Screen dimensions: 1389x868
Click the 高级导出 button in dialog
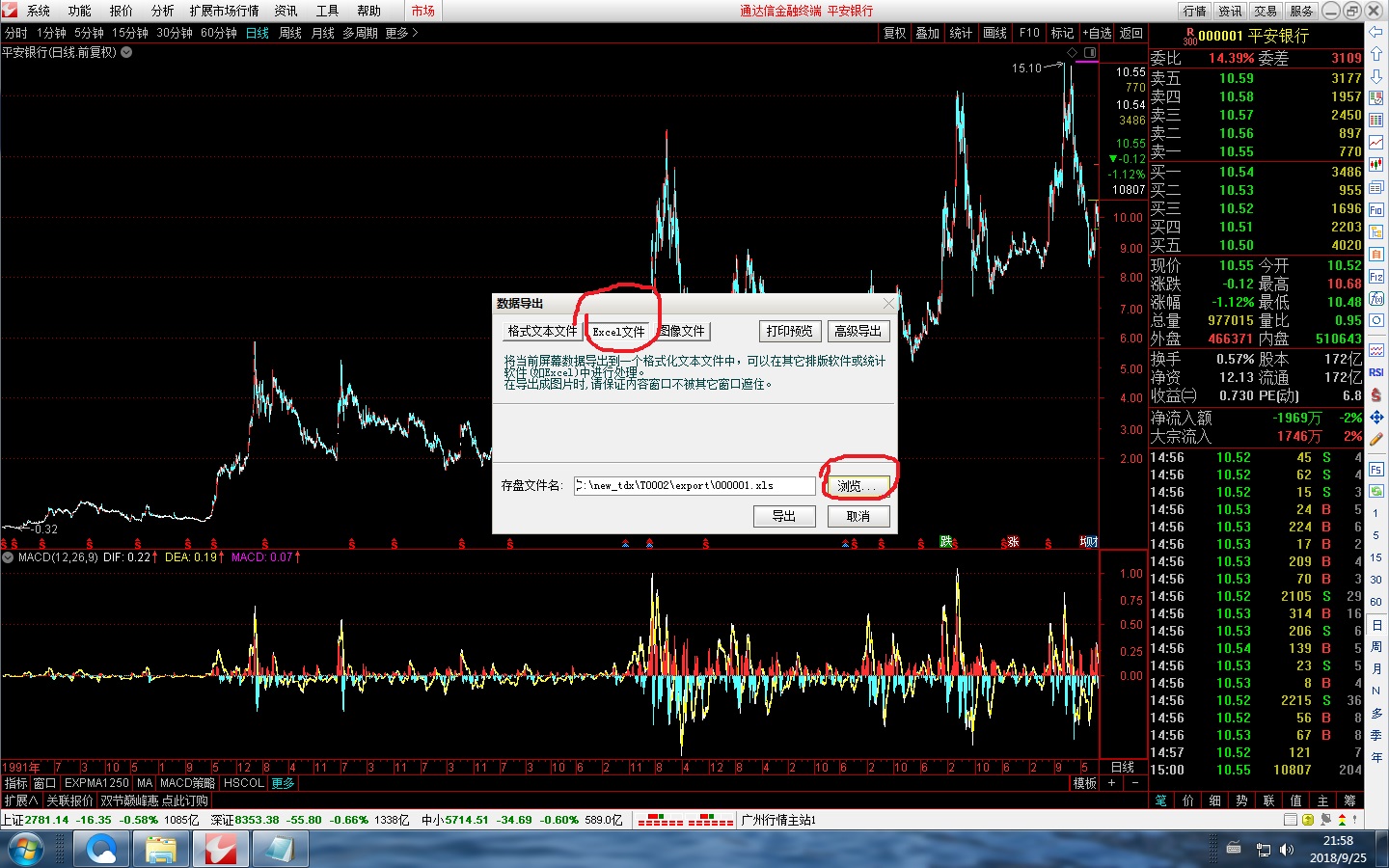tap(858, 331)
